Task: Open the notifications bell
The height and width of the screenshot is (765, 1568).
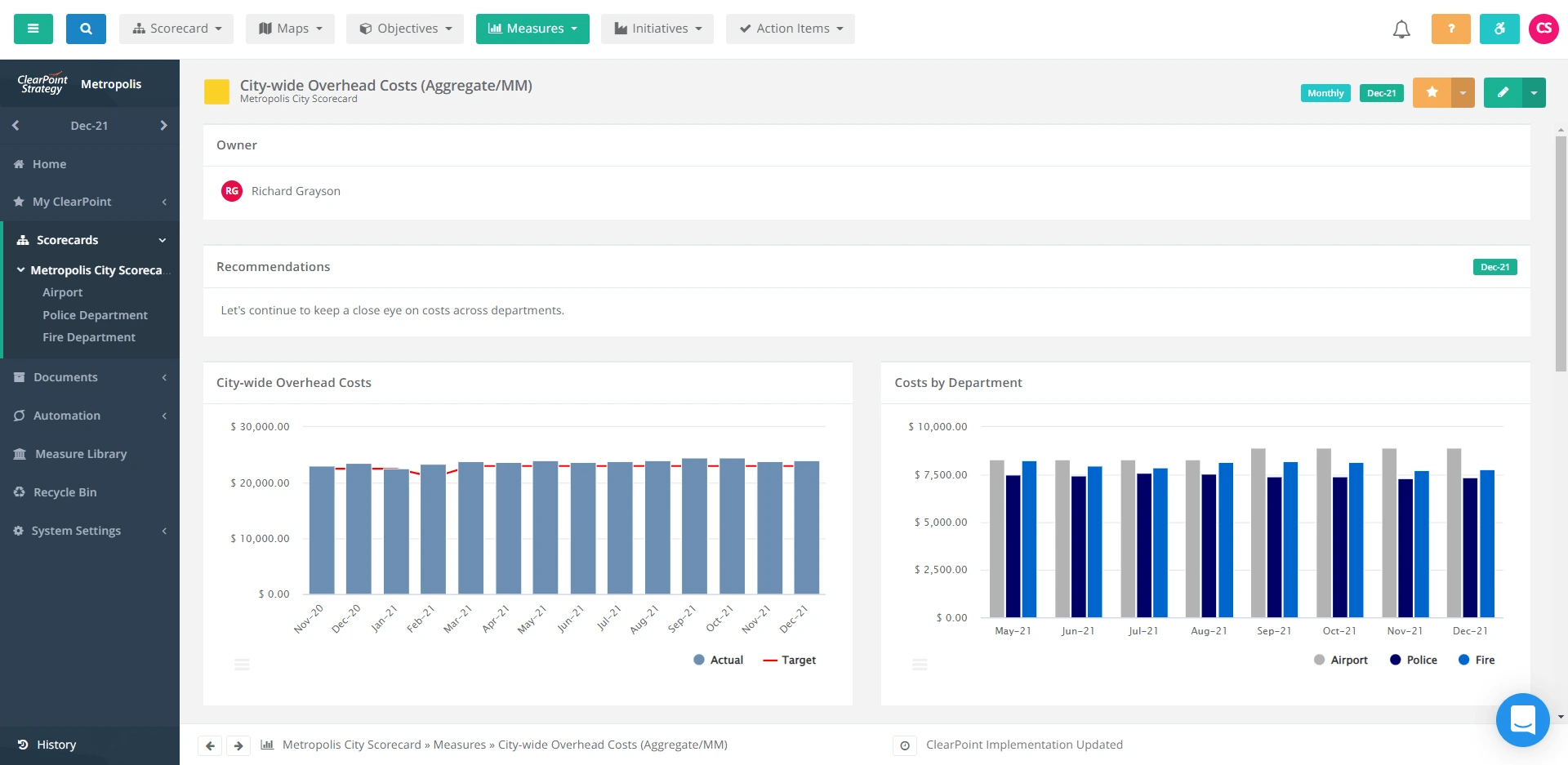Action: pyautogui.click(x=1401, y=29)
